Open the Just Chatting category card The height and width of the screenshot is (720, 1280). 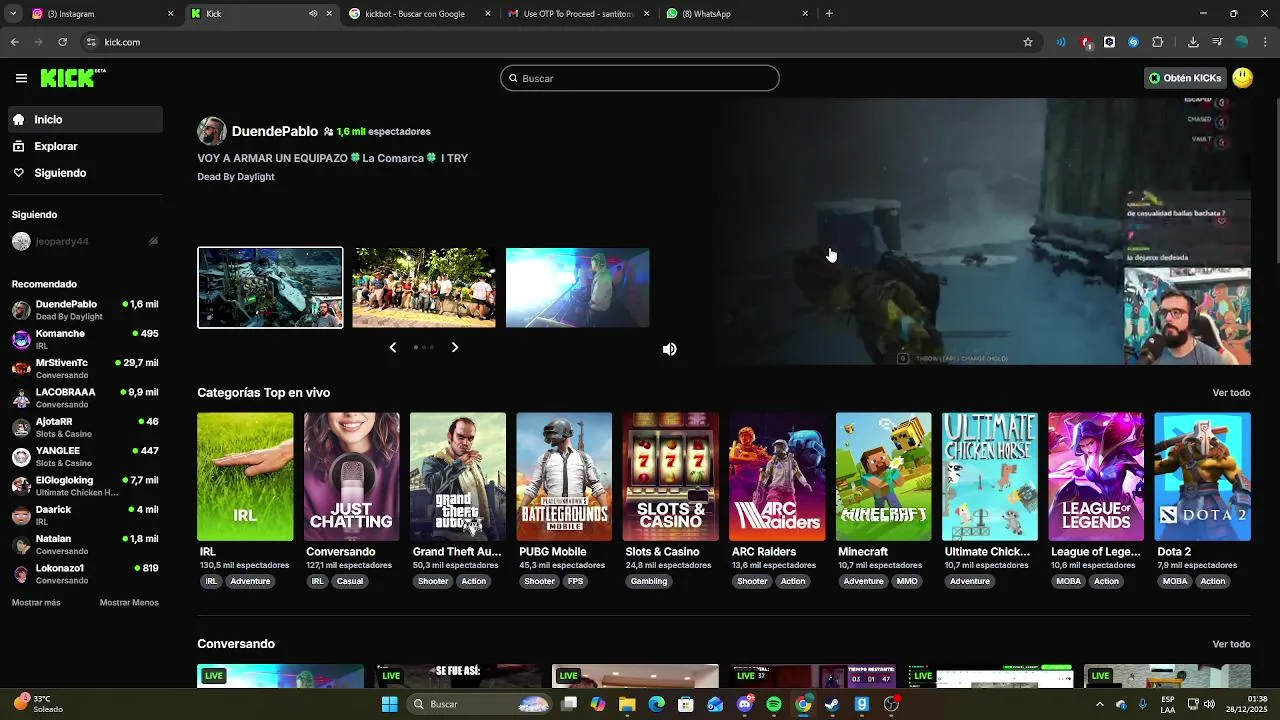(x=352, y=477)
